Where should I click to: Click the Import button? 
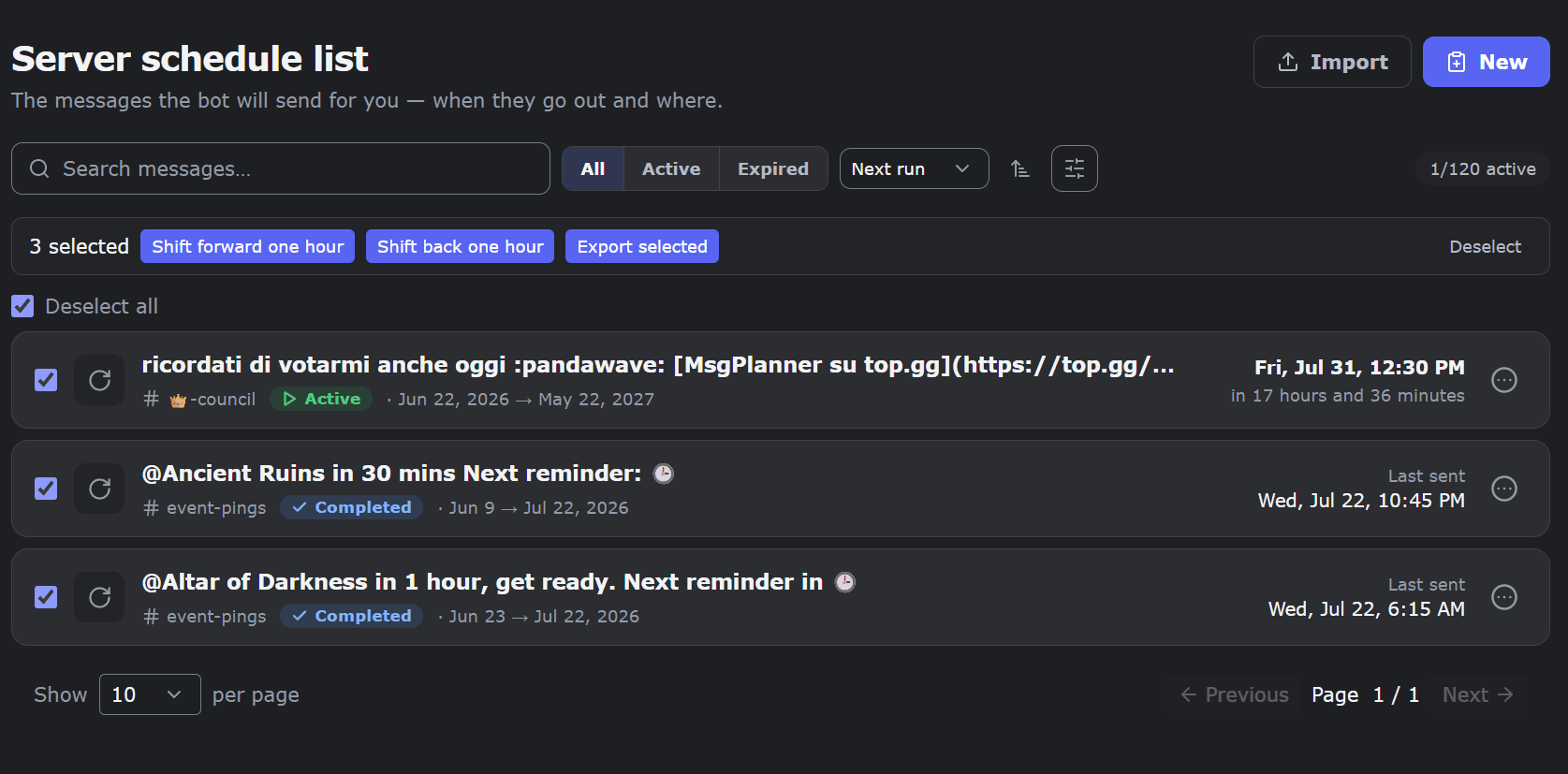(x=1332, y=62)
